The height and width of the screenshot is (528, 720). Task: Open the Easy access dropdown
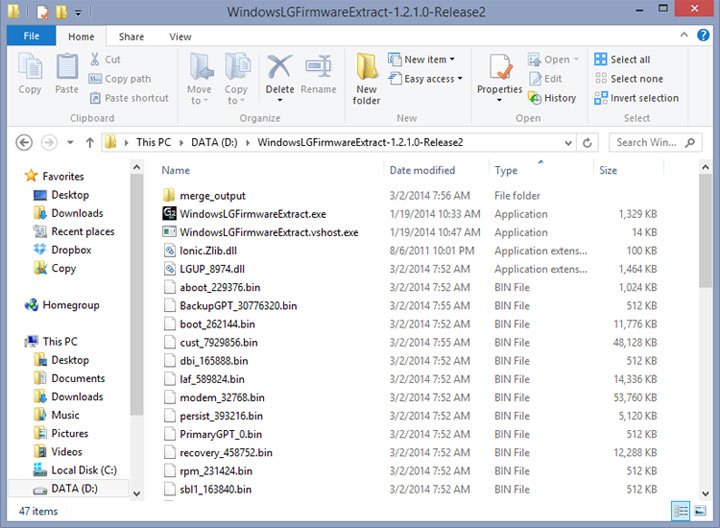(x=425, y=79)
